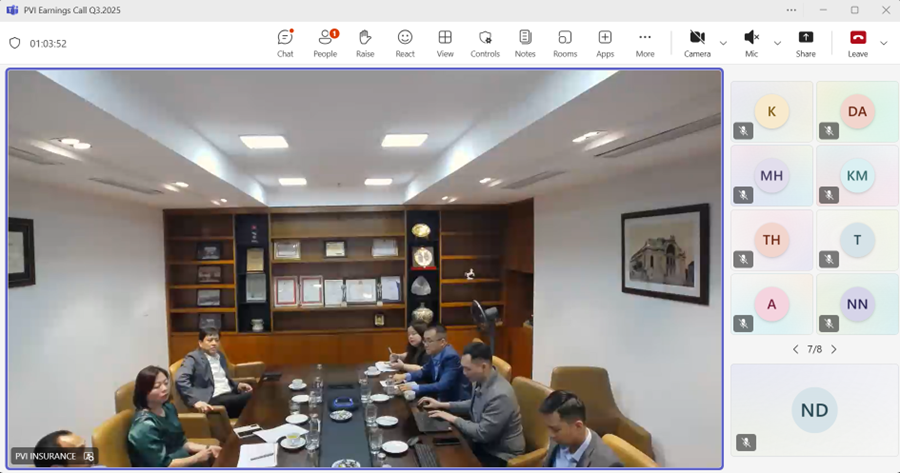Open the More actions menu
Screen dimensions: 900x473
pos(645,42)
